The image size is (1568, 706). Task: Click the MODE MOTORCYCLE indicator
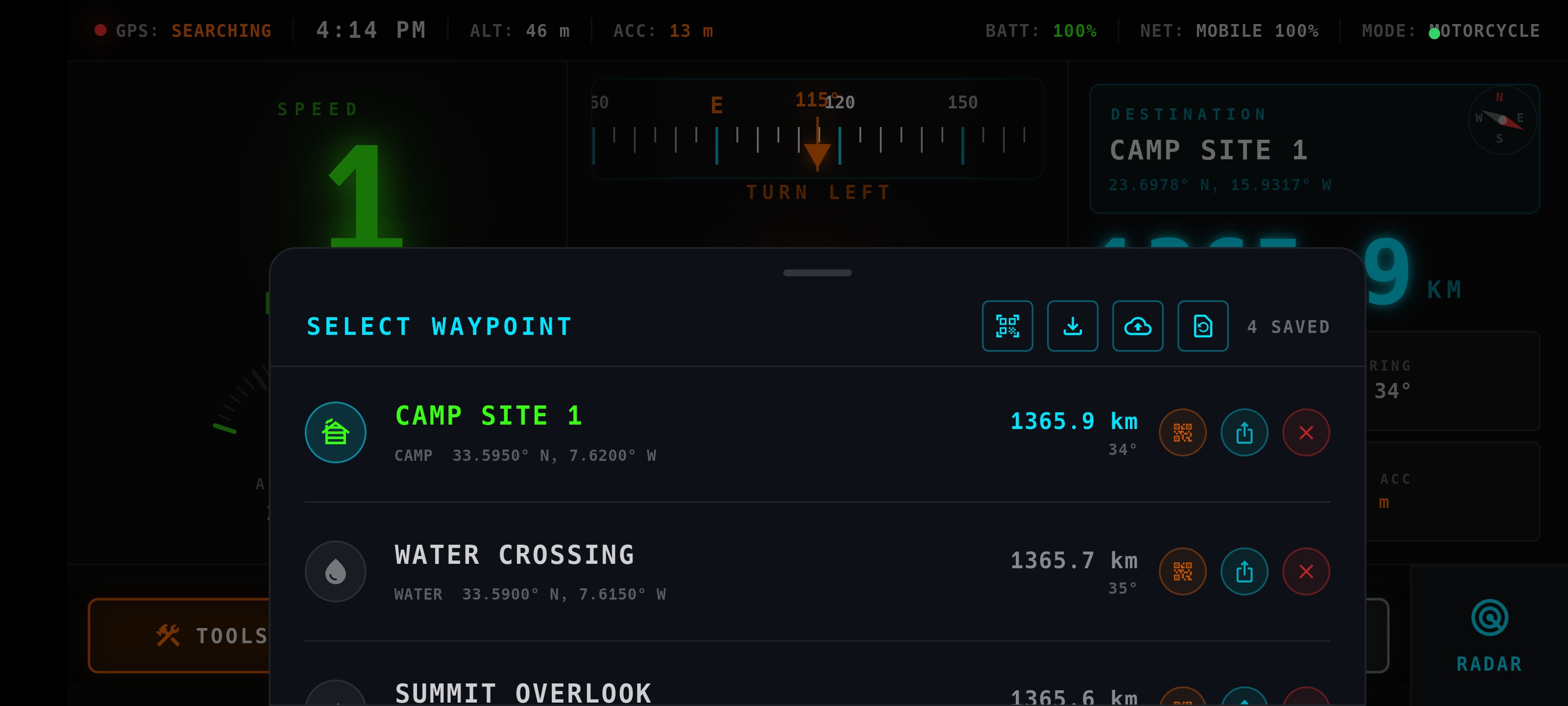tap(1450, 30)
